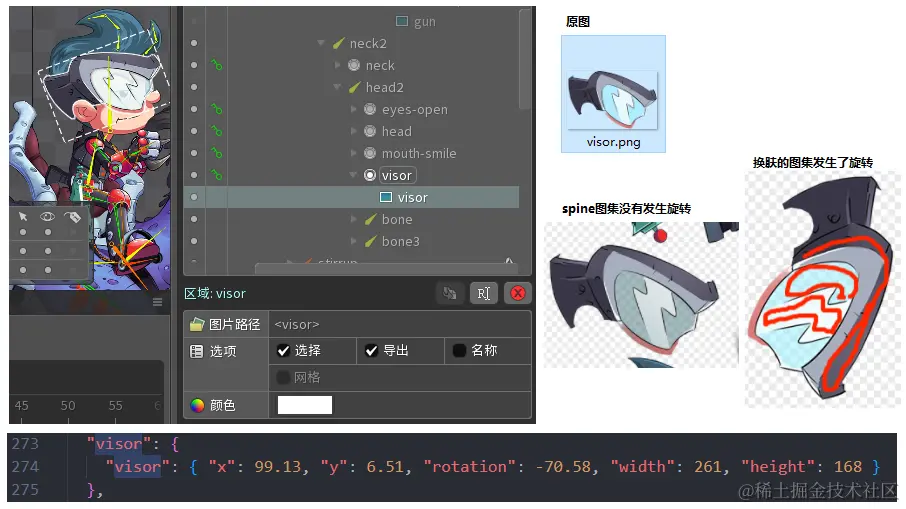Click the neck2 bone icon

coord(339,43)
